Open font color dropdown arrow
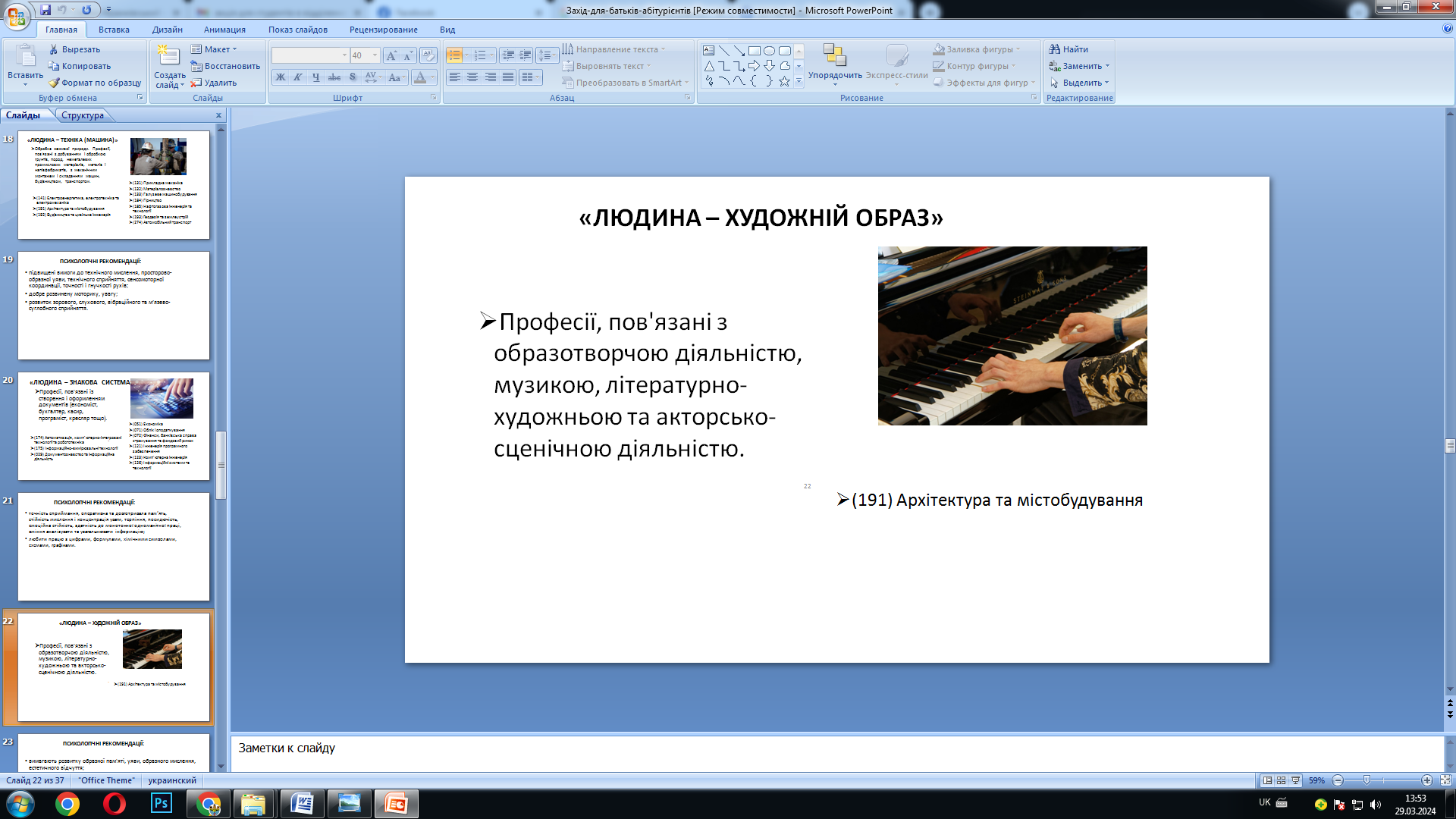Image resolution: width=1456 pixels, height=819 pixels. [x=433, y=77]
